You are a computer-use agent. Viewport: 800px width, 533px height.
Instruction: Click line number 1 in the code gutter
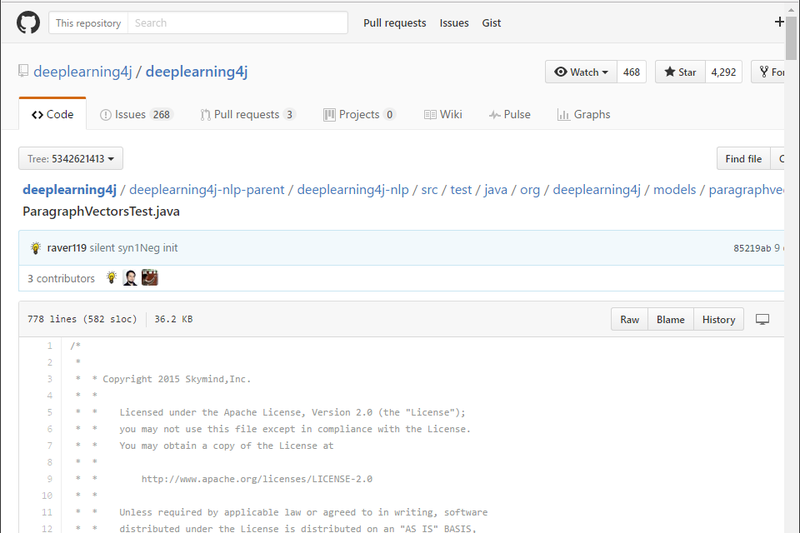(x=49, y=346)
